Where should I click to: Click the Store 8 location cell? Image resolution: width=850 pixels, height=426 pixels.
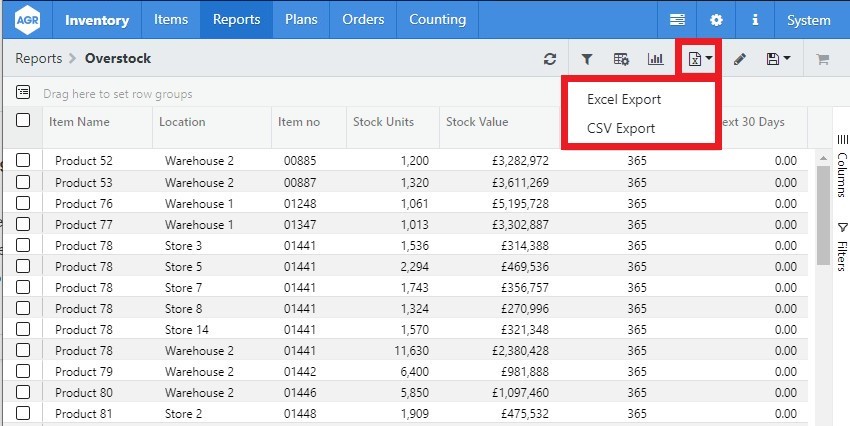183,309
